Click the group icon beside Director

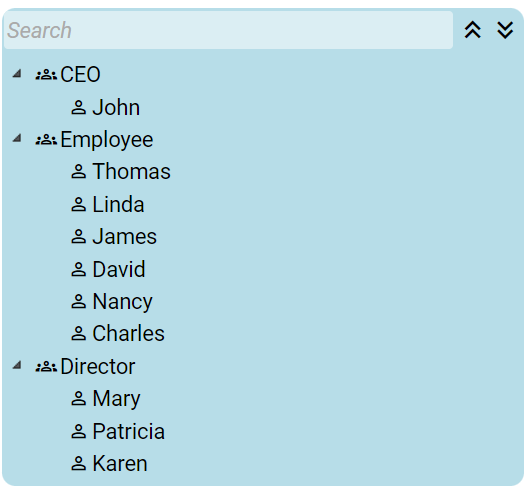pyautogui.click(x=46, y=366)
